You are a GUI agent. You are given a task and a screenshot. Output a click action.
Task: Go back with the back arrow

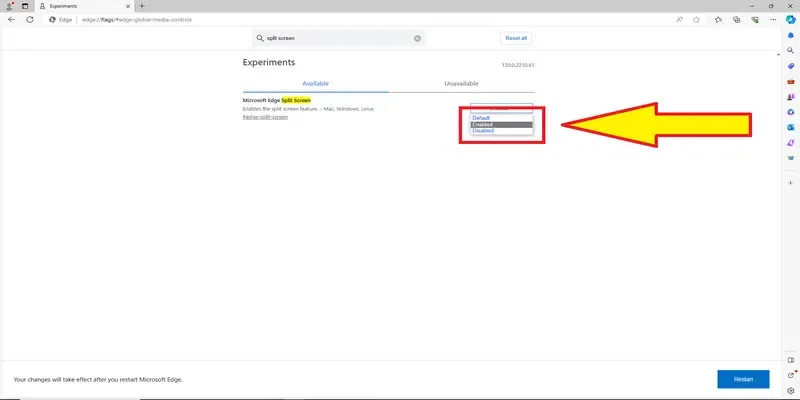click(12, 19)
